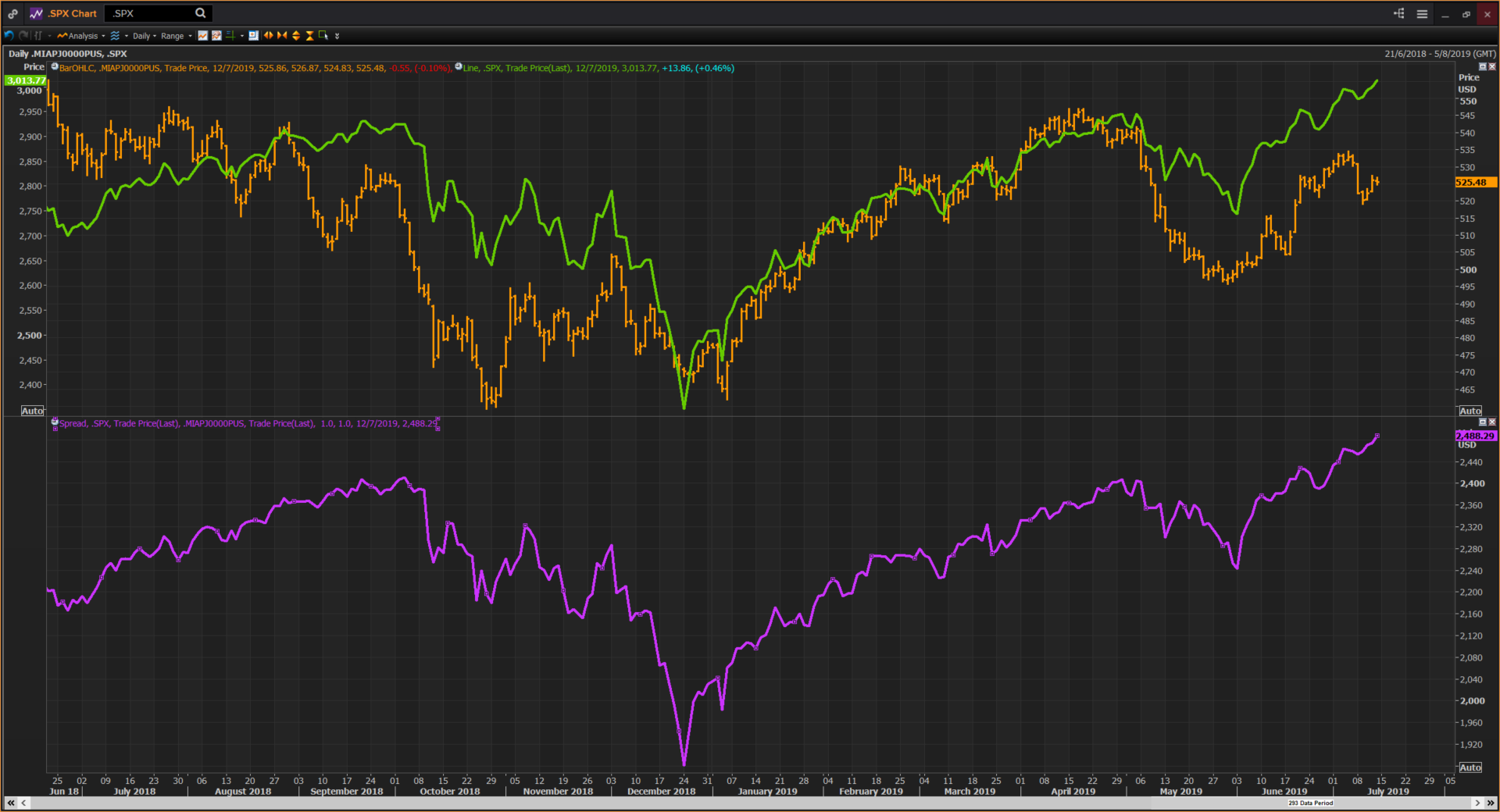Click the blue plus chart icon
The width and height of the screenshot is (1500, 812).
tap(253, 35)
